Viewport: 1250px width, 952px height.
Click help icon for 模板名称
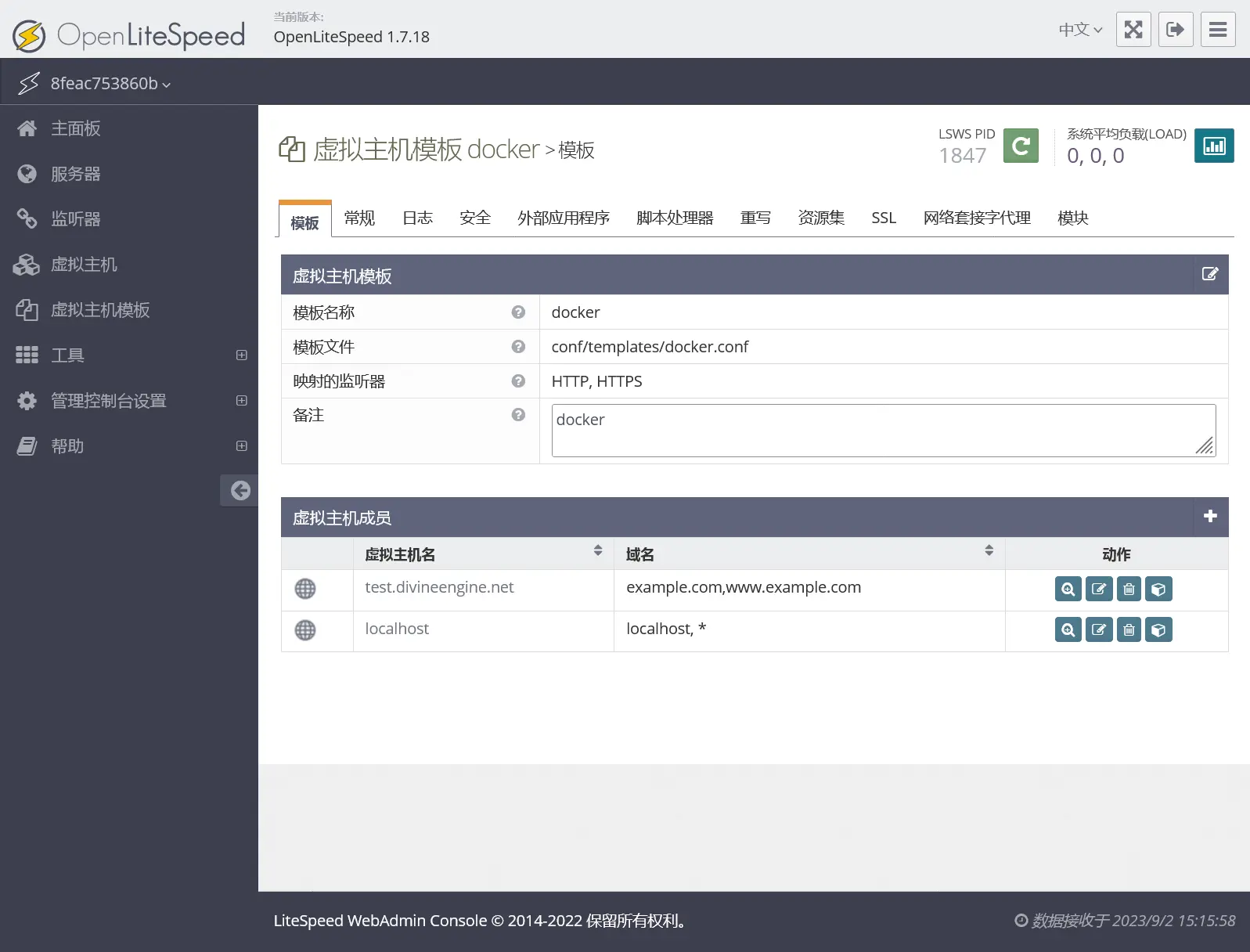[x=518, y=312]
